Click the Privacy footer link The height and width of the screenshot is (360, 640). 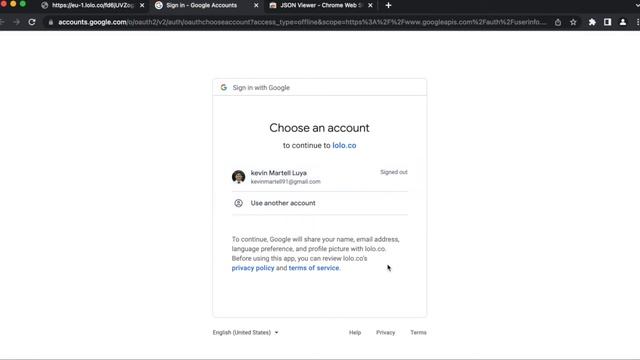[385, 332]
